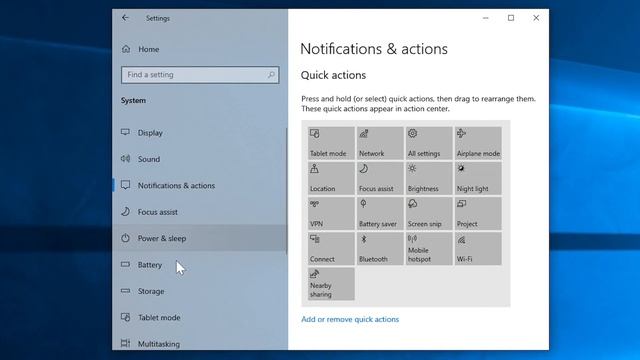Select the Wi-Fi quick action tile
The height and width of the screenshot is (360, 640).
pos(478,249)
